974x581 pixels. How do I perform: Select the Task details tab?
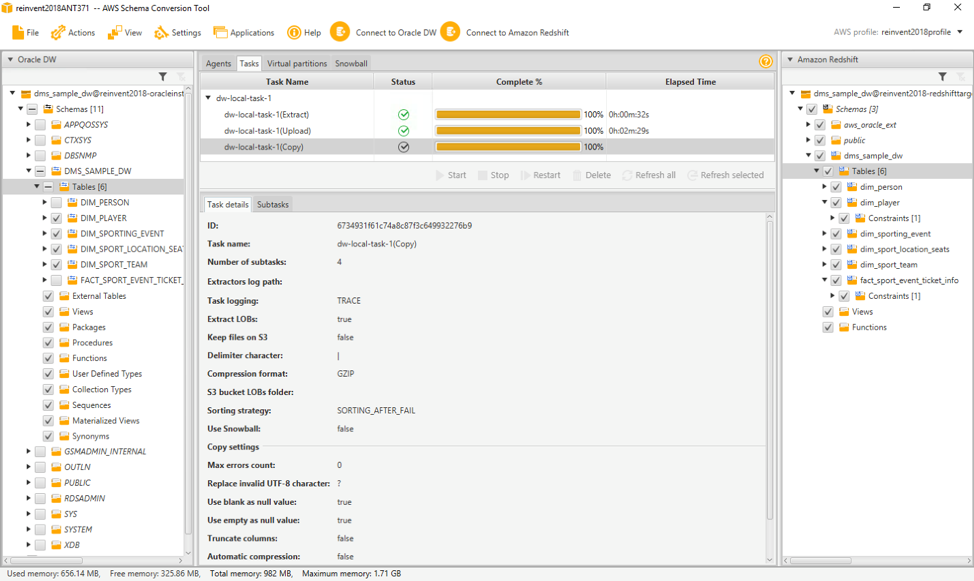pyautogui.click(x=227, y=204)
